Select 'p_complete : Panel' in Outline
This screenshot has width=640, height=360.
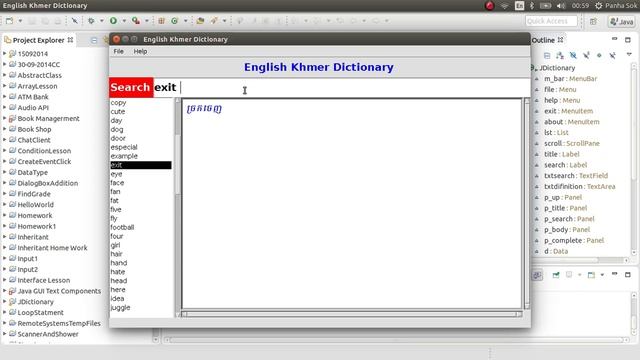tap(573, 240)
